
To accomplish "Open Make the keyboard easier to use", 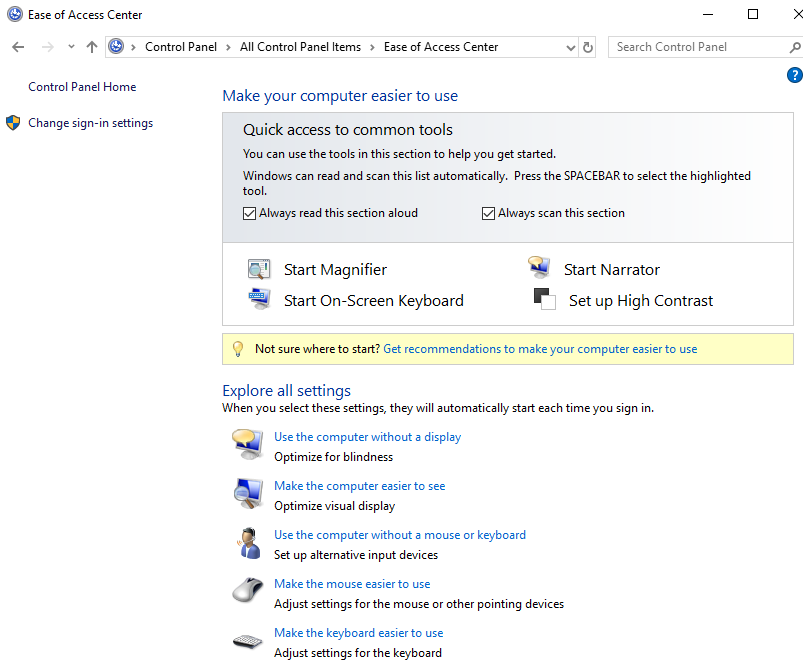I will [358, 633].
